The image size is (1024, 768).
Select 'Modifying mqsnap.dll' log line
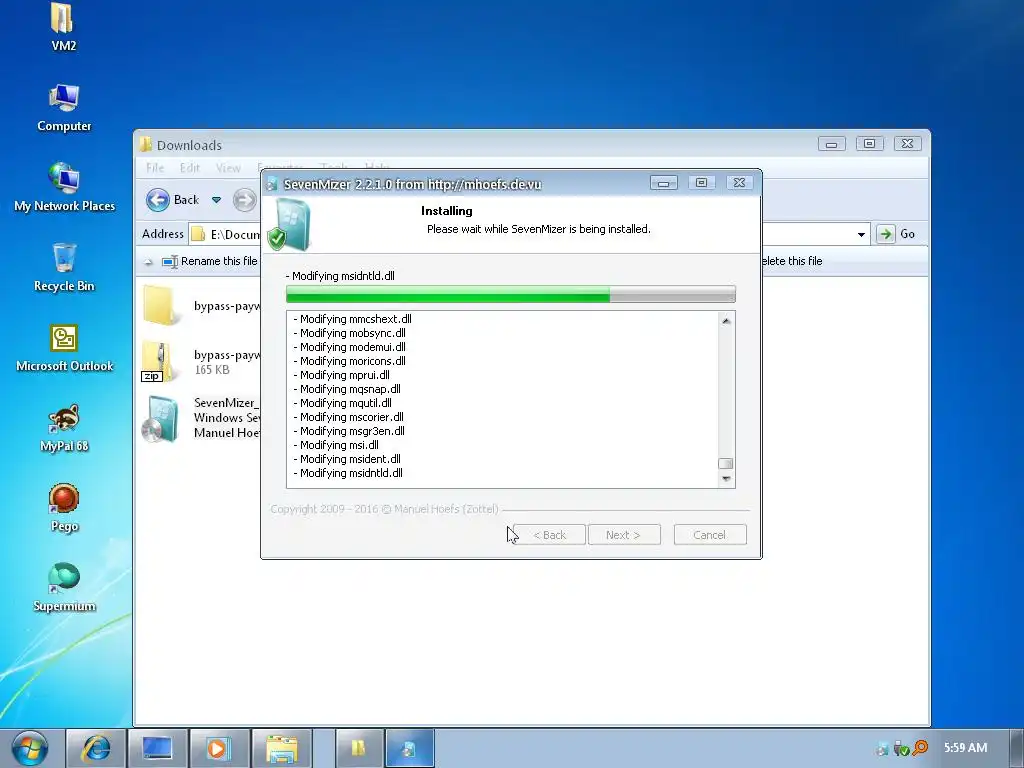coord(347,389)
